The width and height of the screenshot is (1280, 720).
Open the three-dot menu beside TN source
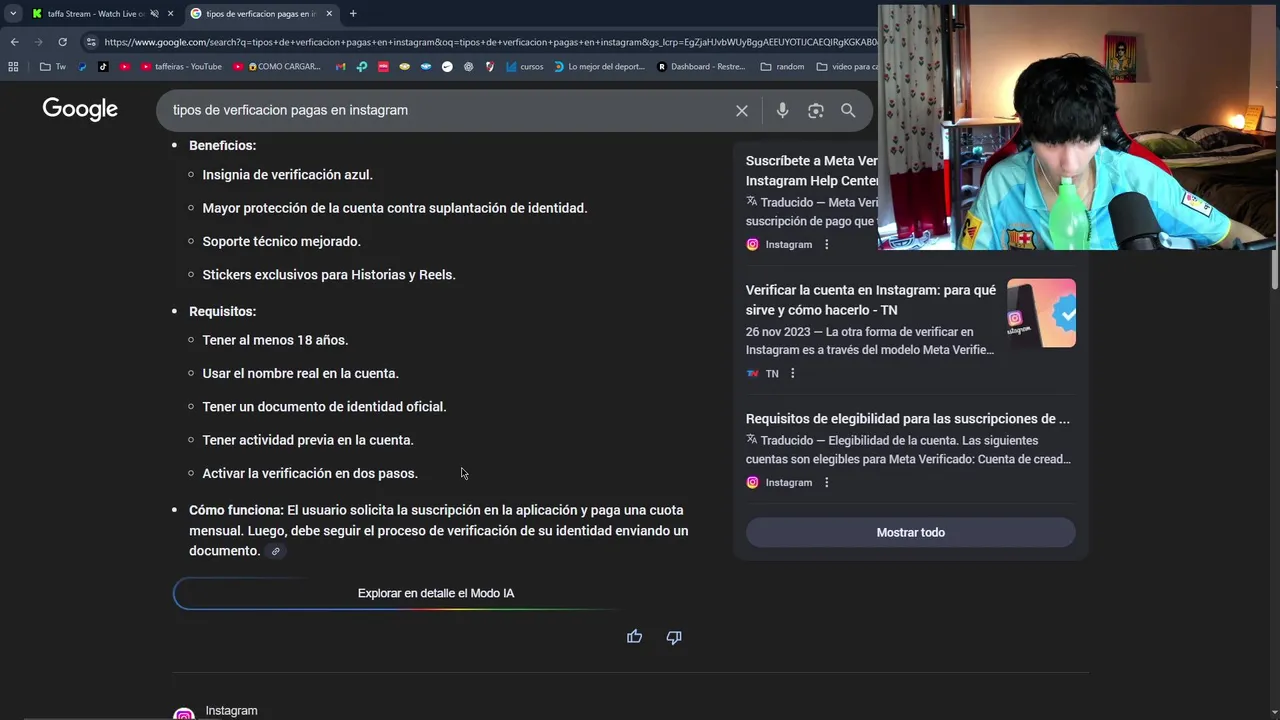(x=793, y=373)
